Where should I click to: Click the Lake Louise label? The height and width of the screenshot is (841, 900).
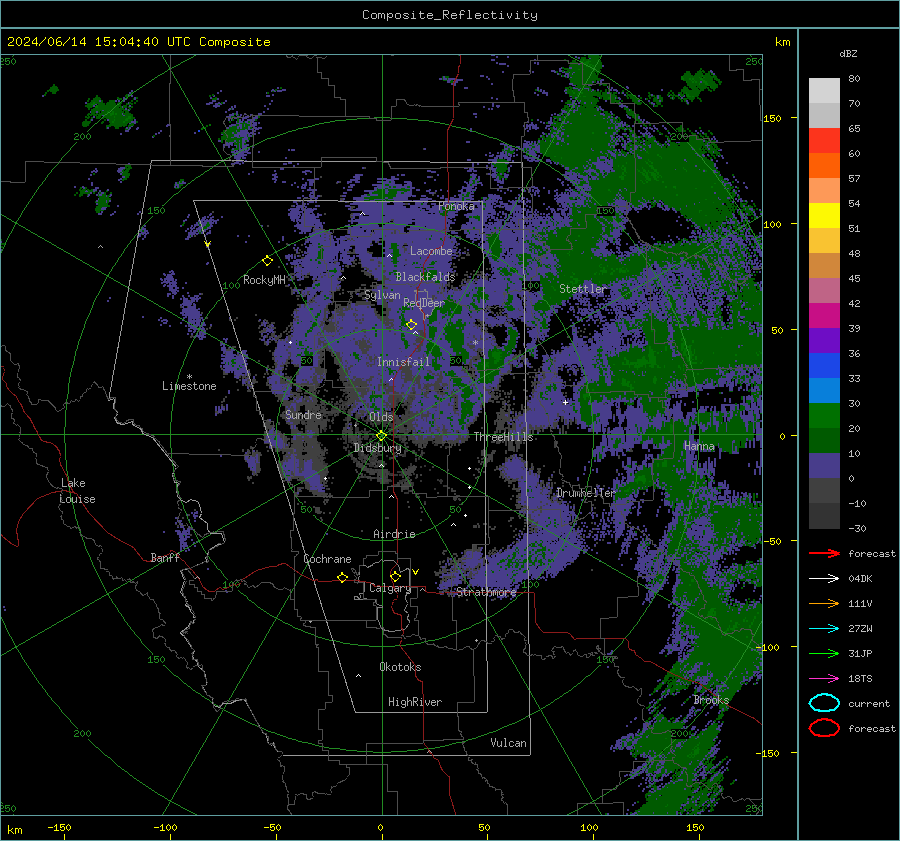[x=77, y=491]
